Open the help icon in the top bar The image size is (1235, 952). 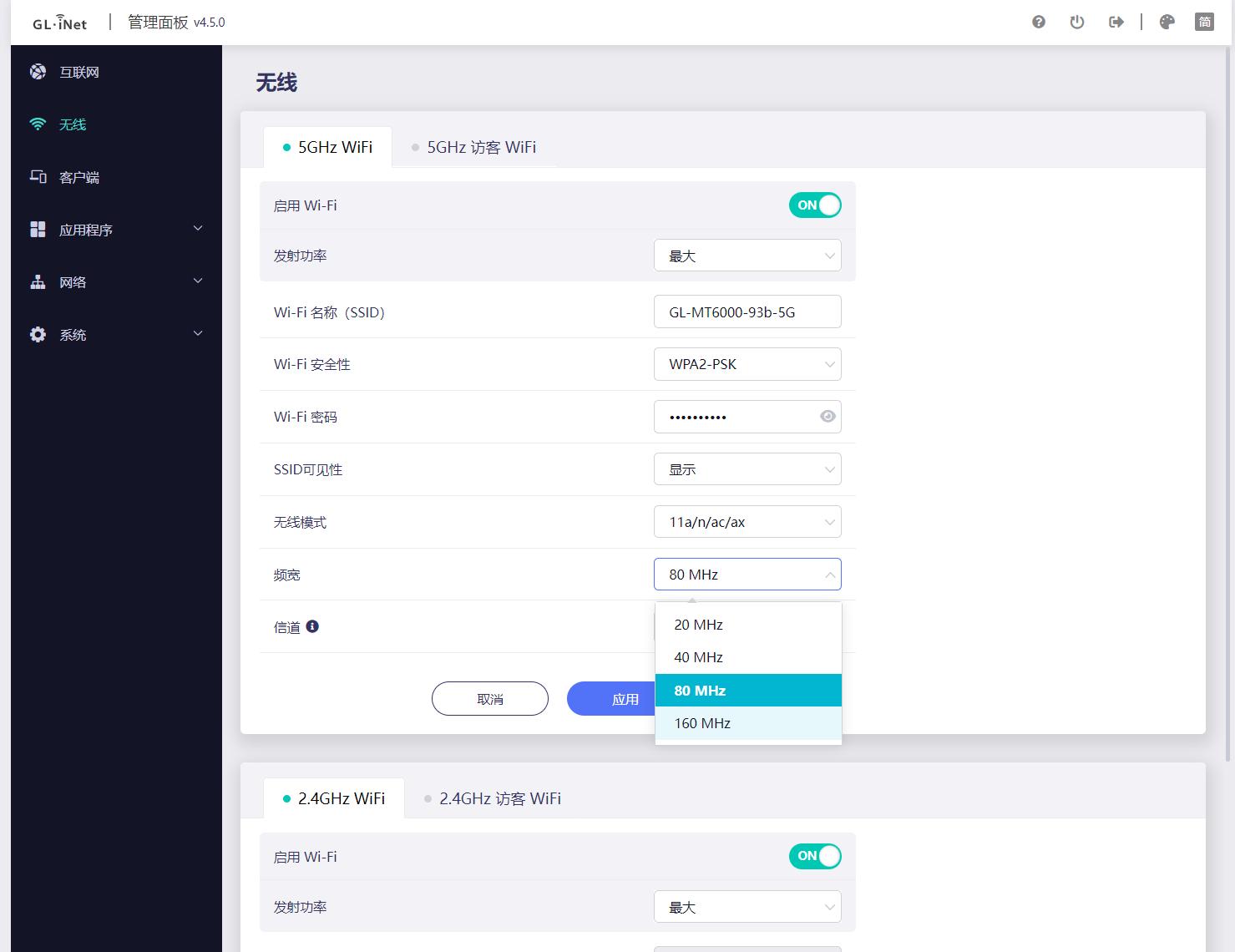point(1038,22)
